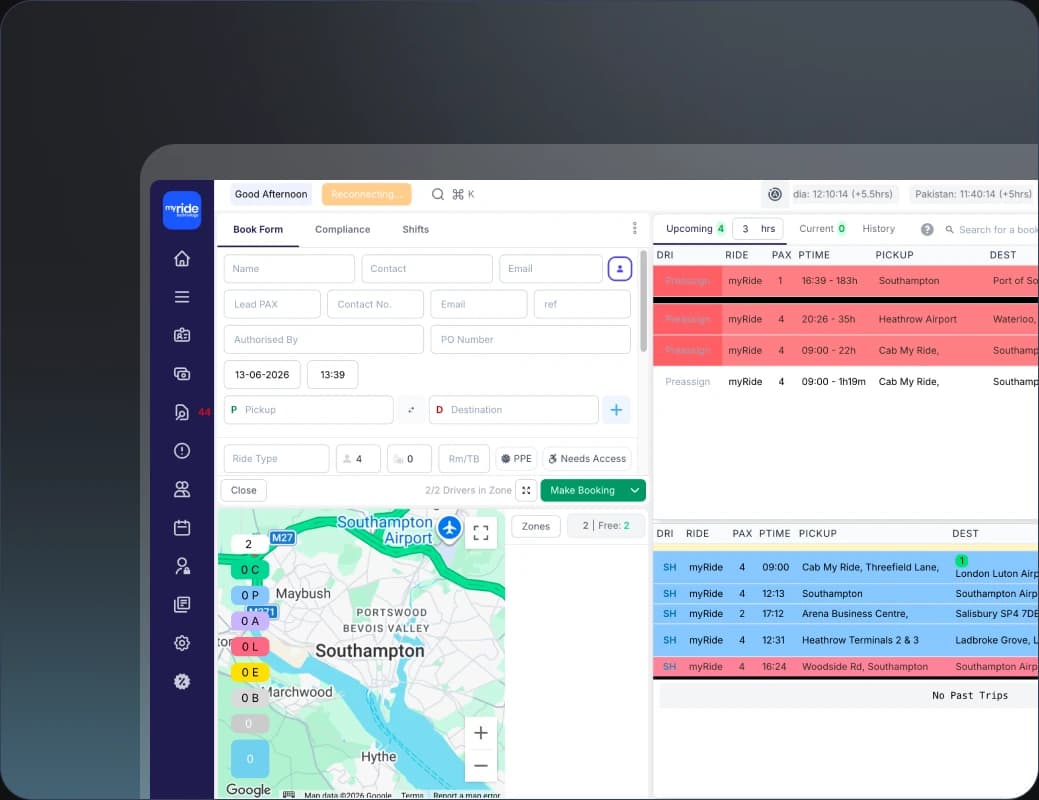Toggle the 0 B status filter on map
Screen dimensions: 1039x800
250,698
